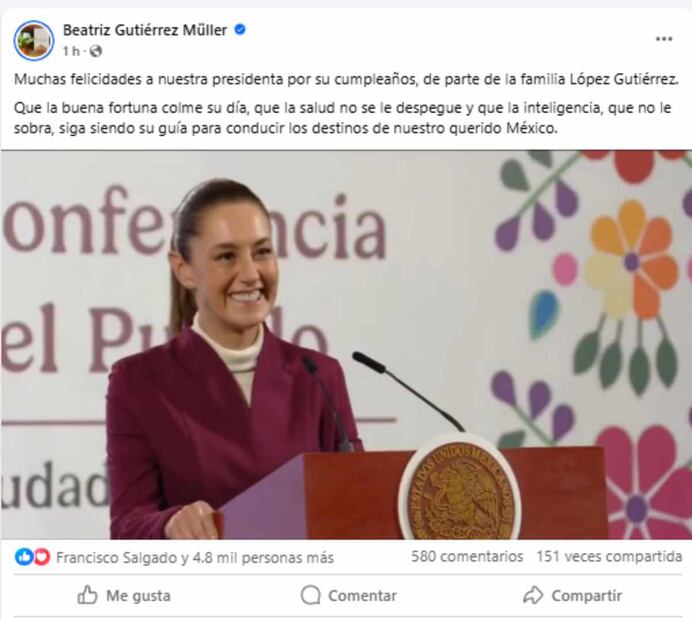
Task: Open the 1 h post timestamp
Action: (71, 52)
